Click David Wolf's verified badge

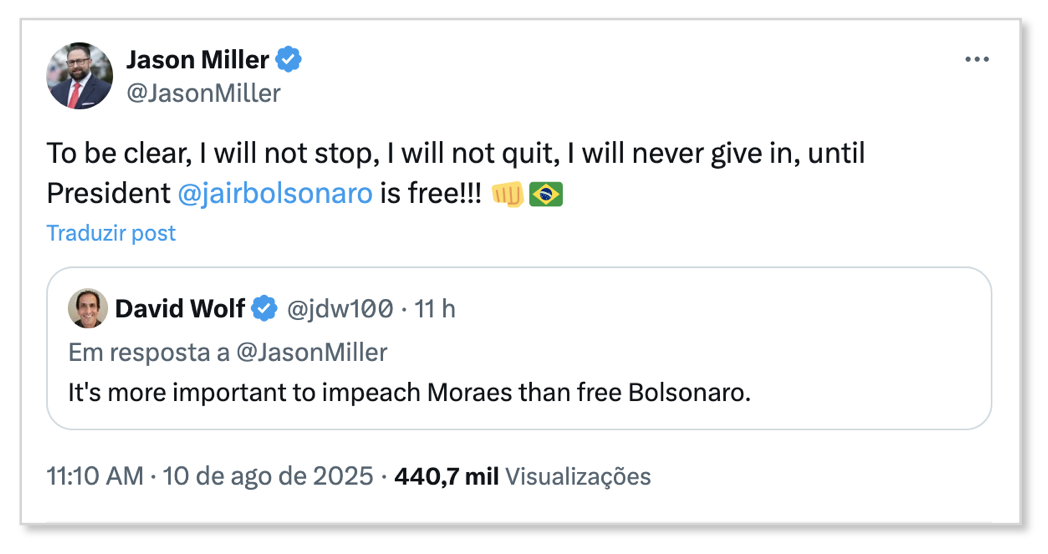click(264, 309)
